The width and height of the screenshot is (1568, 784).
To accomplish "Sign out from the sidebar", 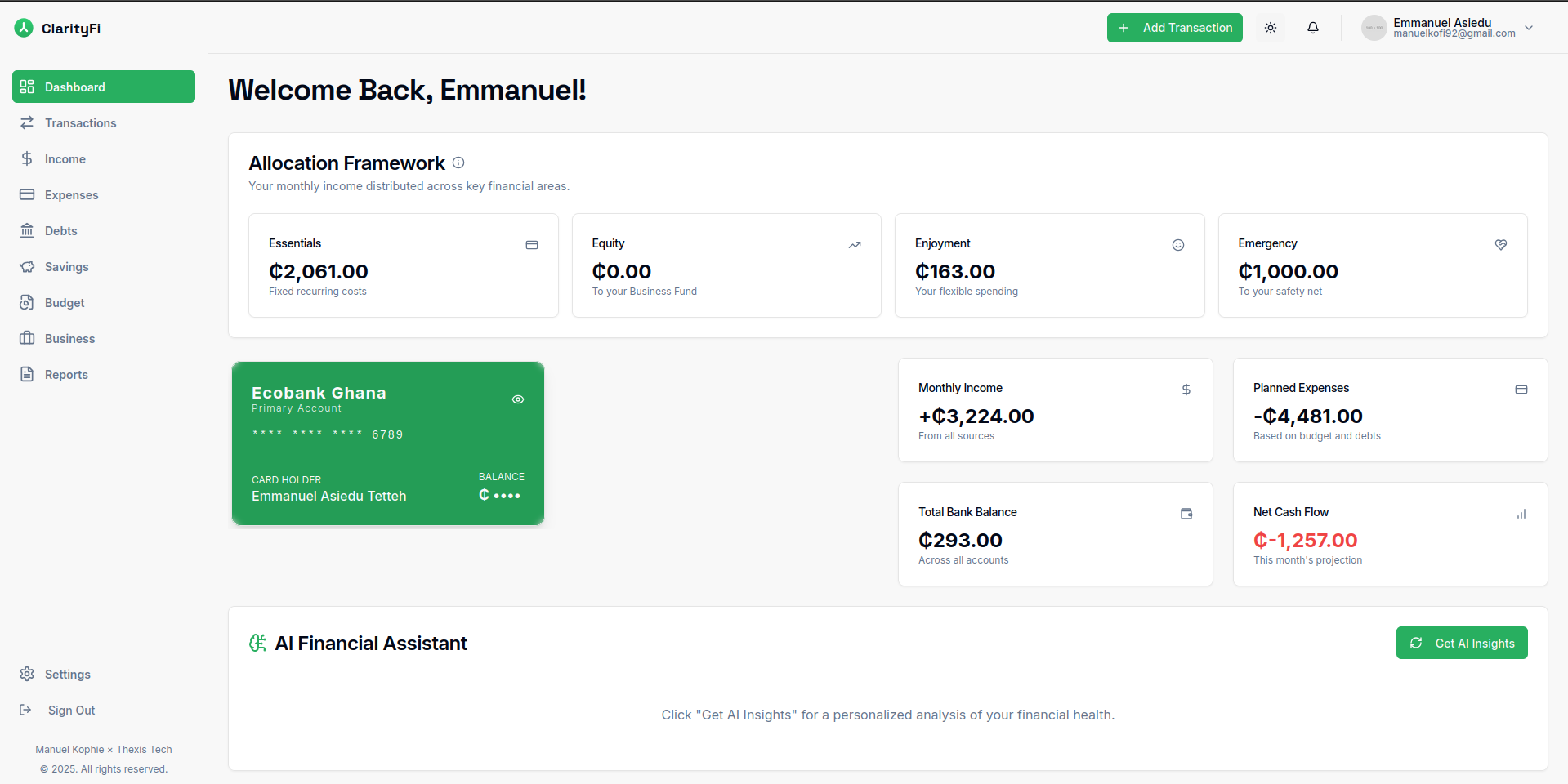I will tap(71, 710).
